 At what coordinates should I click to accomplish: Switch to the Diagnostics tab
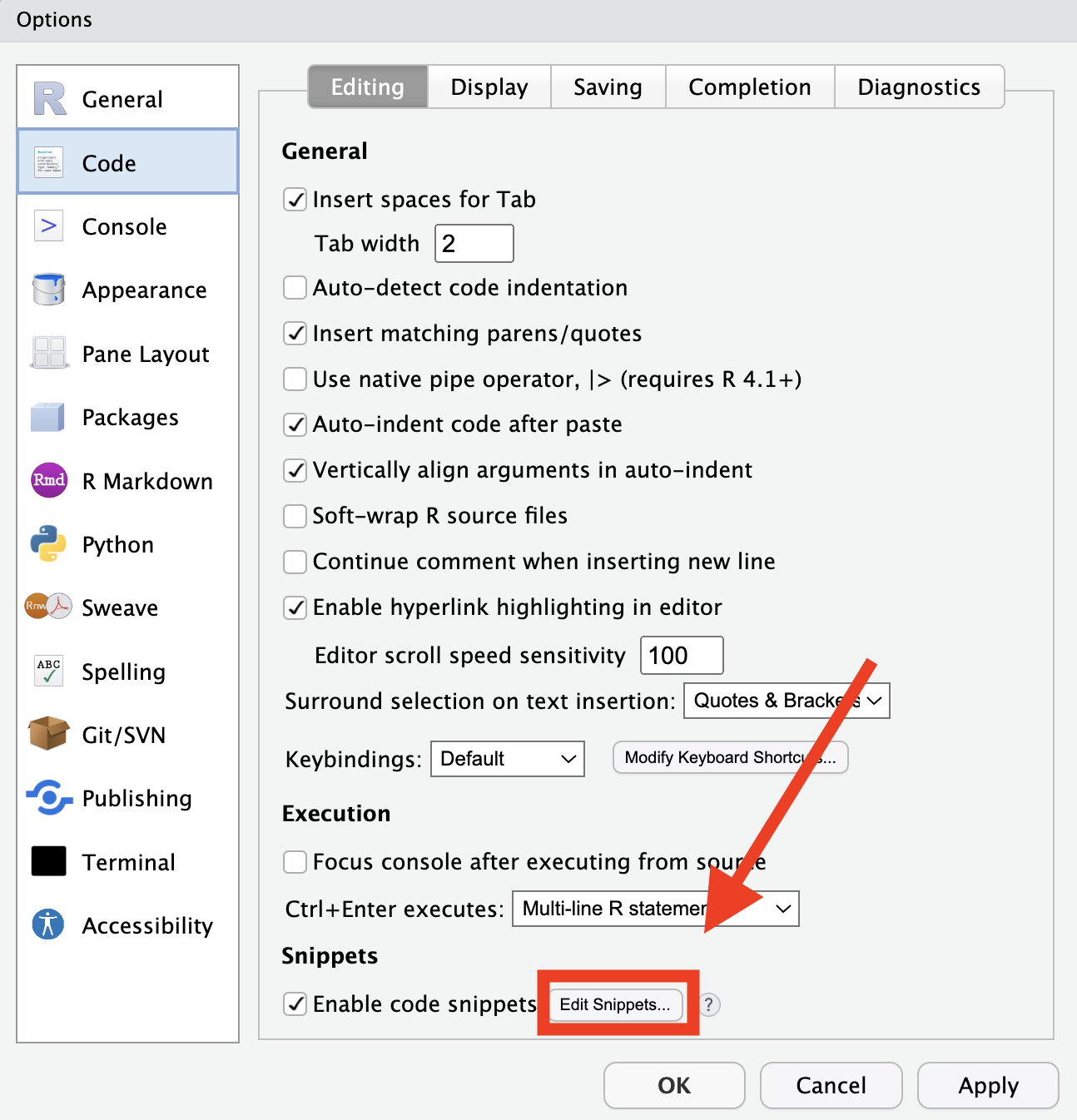tap(920, 87)
